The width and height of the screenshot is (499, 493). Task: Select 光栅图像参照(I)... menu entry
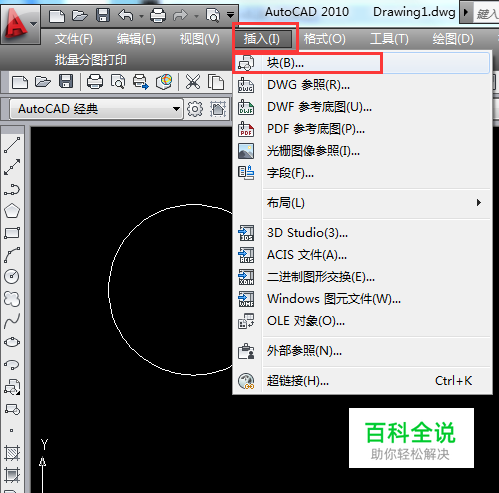click(x=362, y=151)
